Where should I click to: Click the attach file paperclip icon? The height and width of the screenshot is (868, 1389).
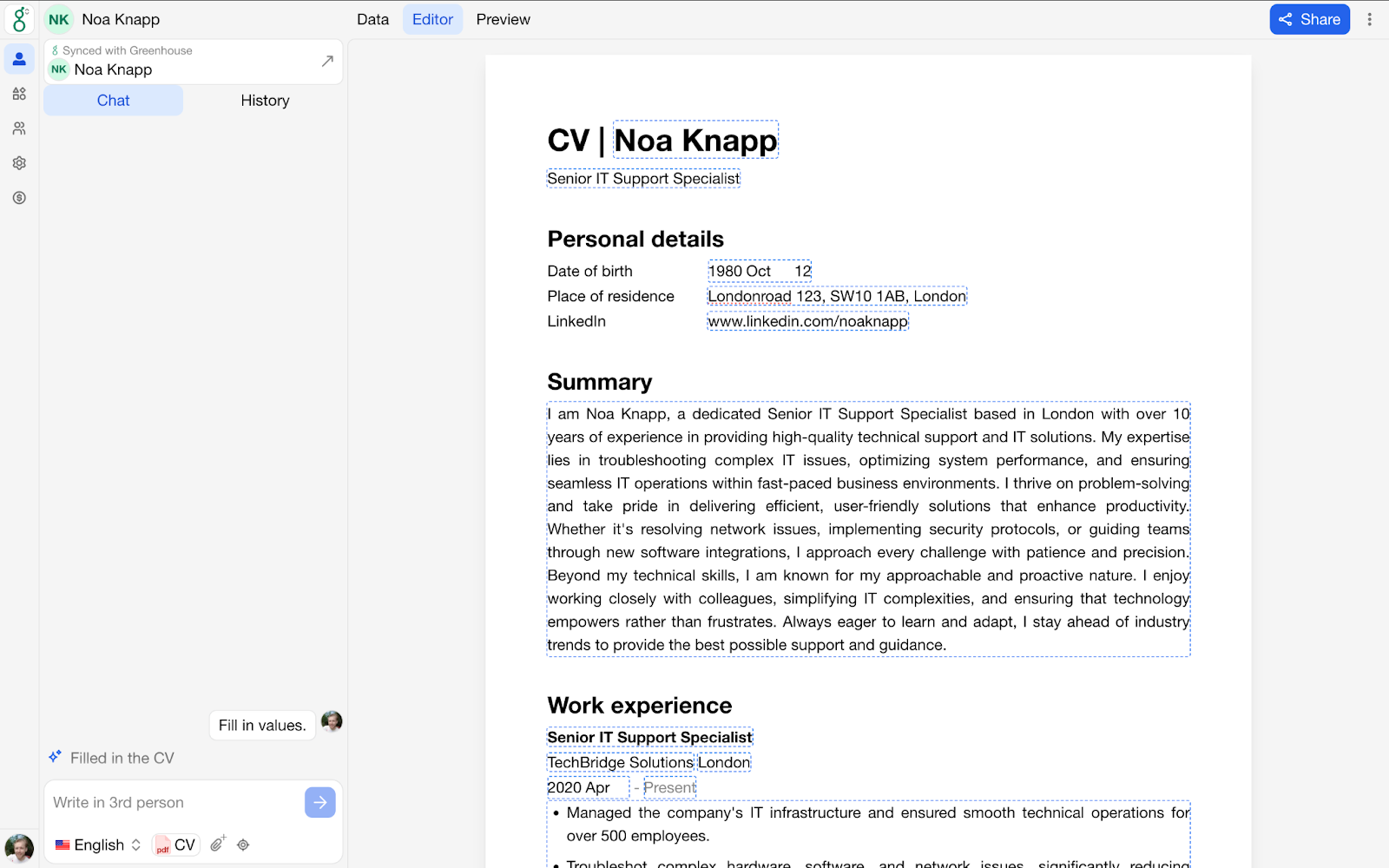(218, 844)
